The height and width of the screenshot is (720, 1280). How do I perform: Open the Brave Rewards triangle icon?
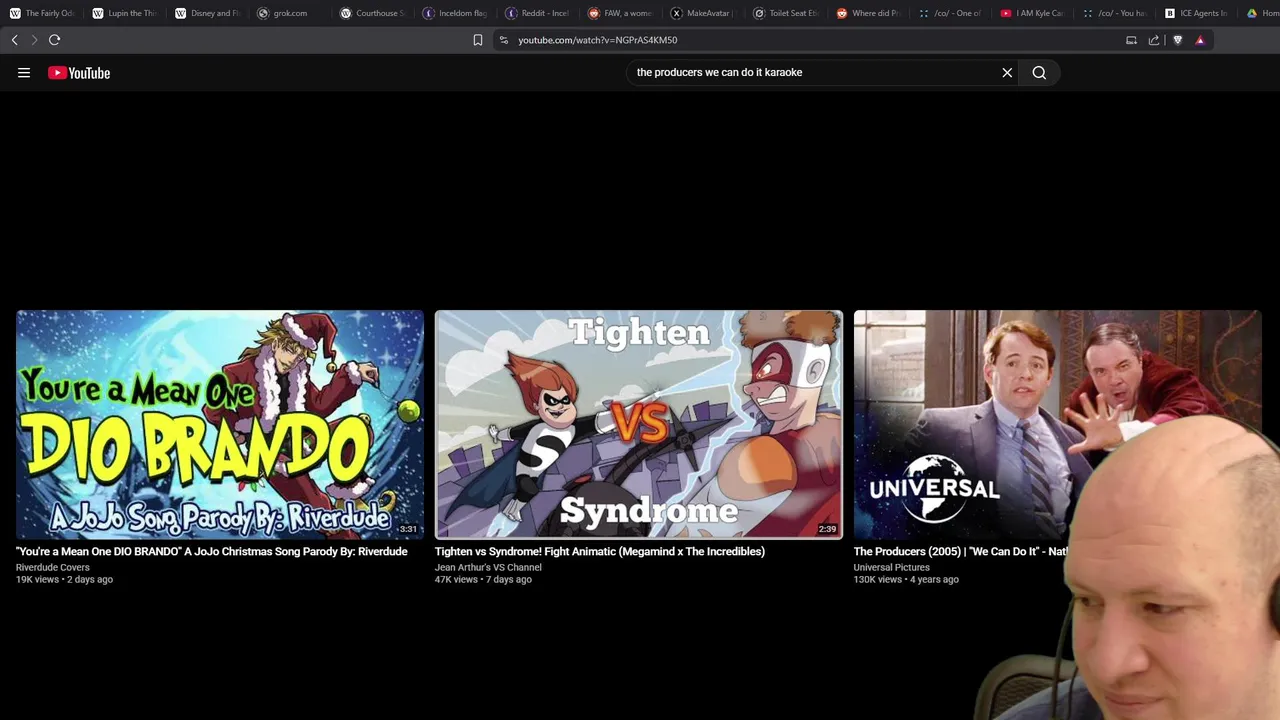point(1200,40)
